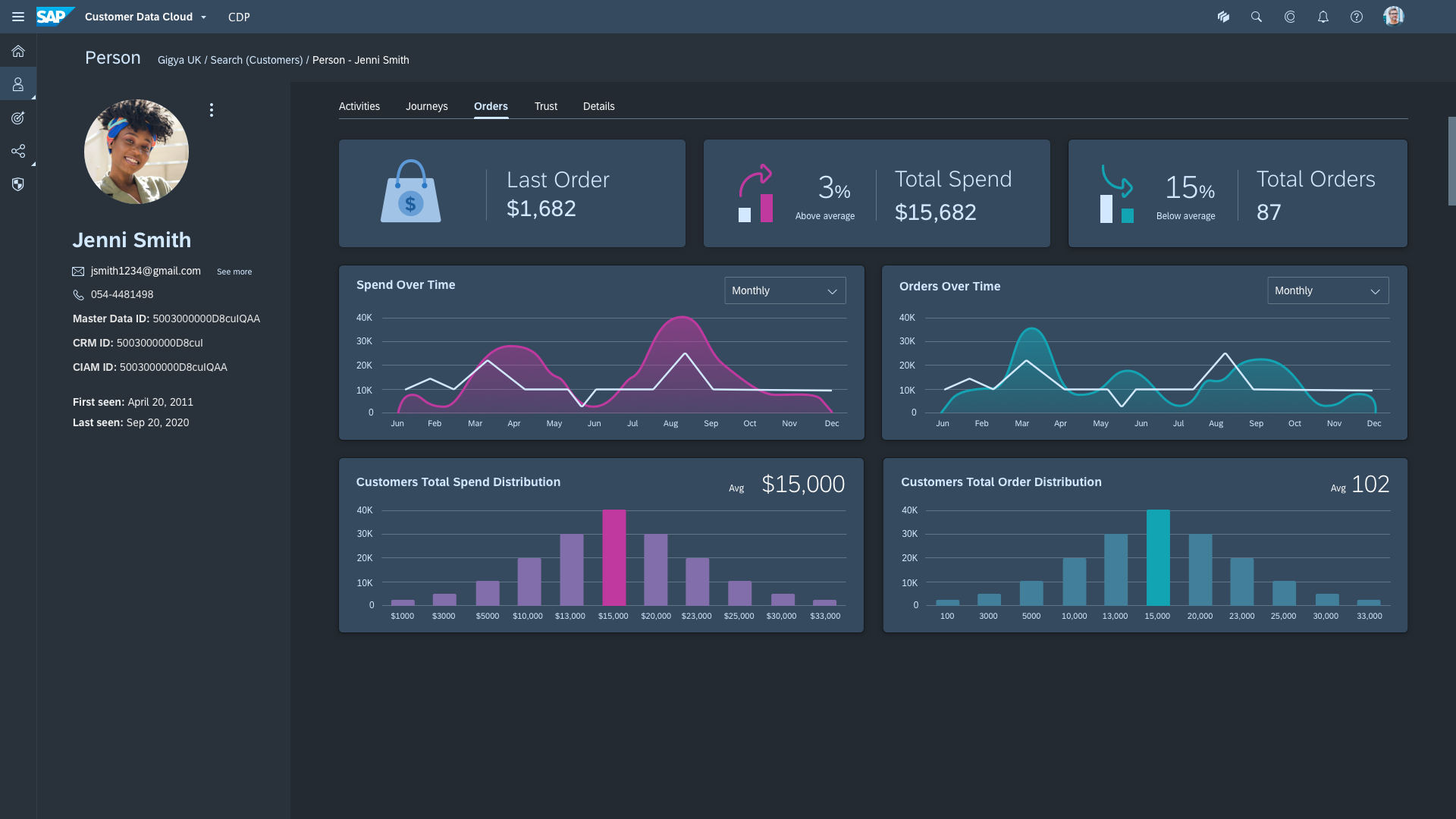The height and width of the screenshot is (819, 1456).
Task: Open the Trust tab
Action: (x=546, y=106)
